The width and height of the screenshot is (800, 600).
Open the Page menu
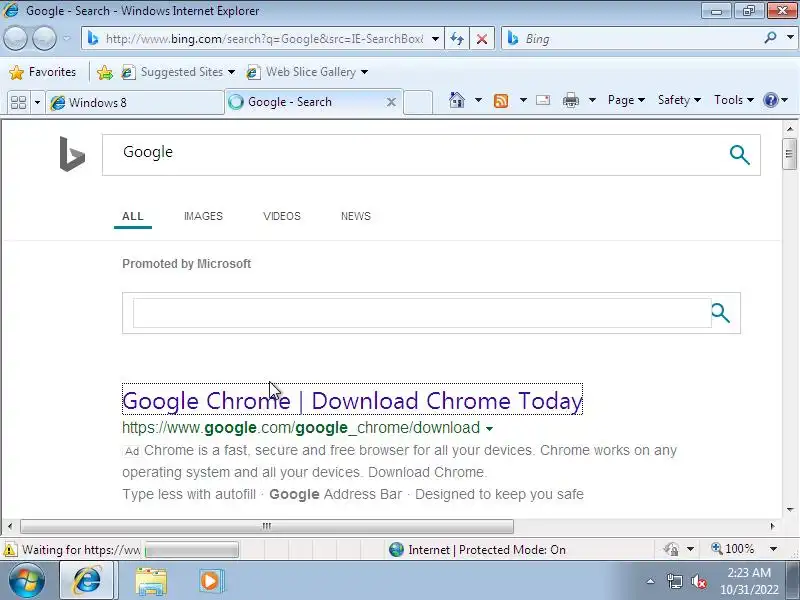coord(626,100)
